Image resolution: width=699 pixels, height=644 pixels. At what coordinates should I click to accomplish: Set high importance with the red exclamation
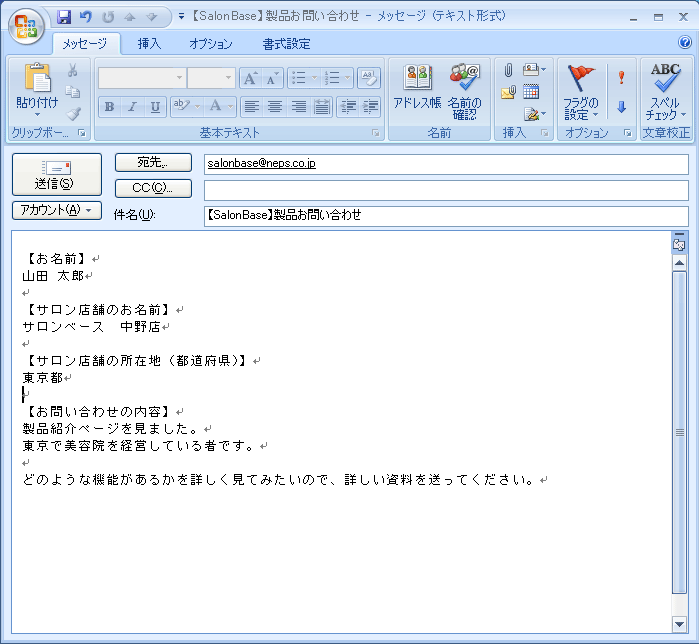[621, 78]
